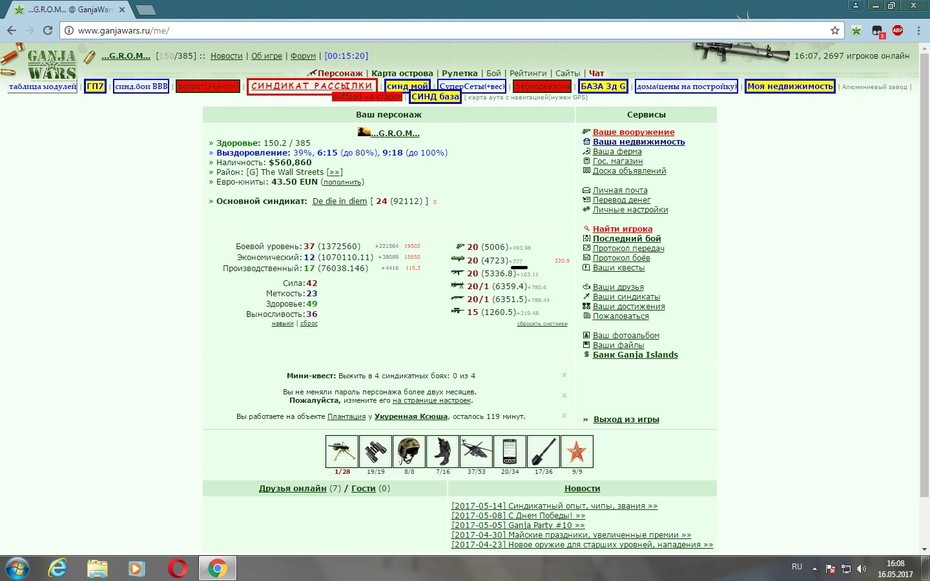Open the binoculars item slot 19/19
Image resolution: width=930 pixels, height=581 pixels.
375,451
